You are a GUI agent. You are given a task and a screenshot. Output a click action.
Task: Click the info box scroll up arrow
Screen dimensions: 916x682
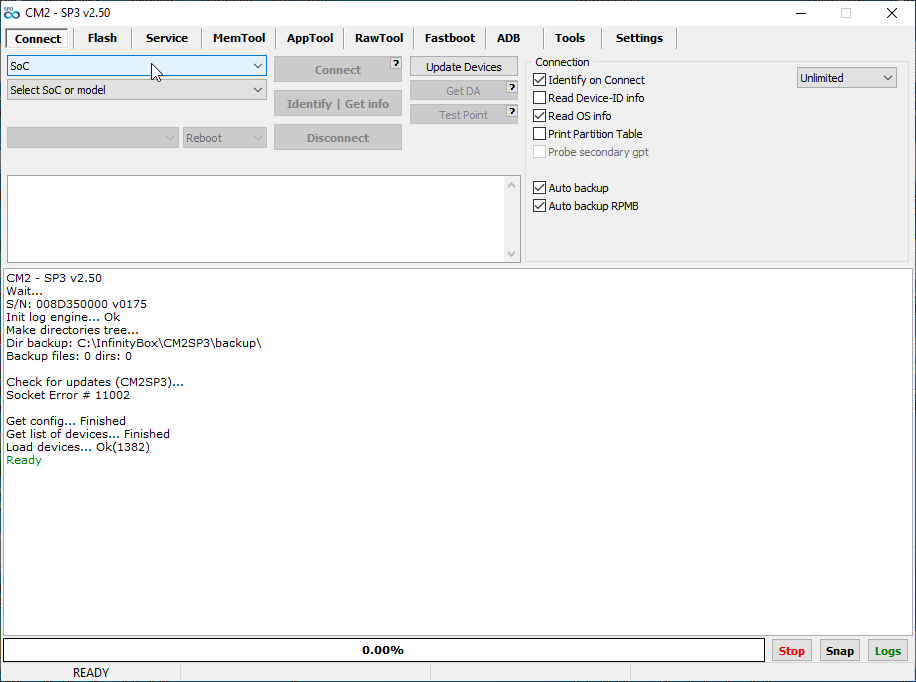512,185
